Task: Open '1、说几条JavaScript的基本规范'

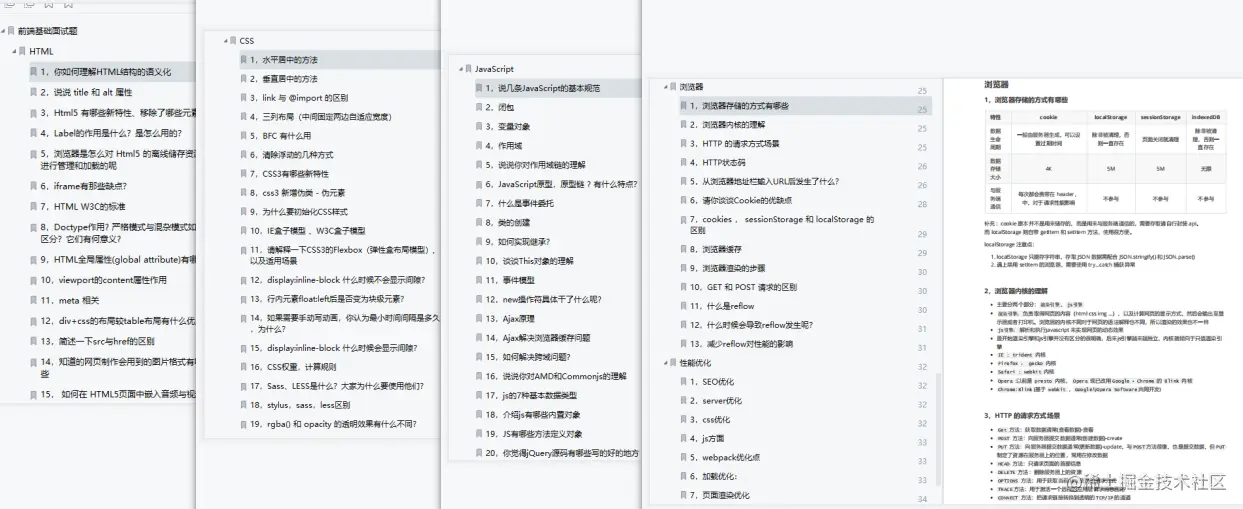Action: click(543, 88)
